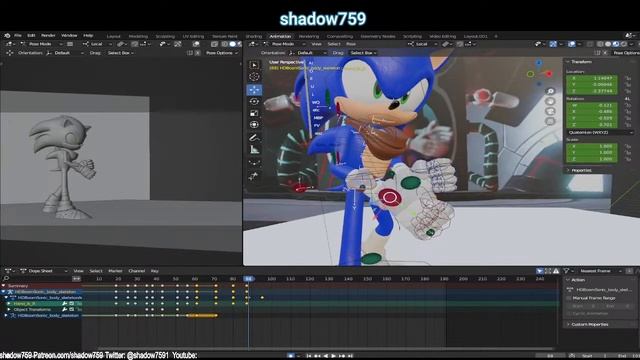Screen dimensions: 640x360
Task: Jump to the animation start frame
Action: pos(309,356)
